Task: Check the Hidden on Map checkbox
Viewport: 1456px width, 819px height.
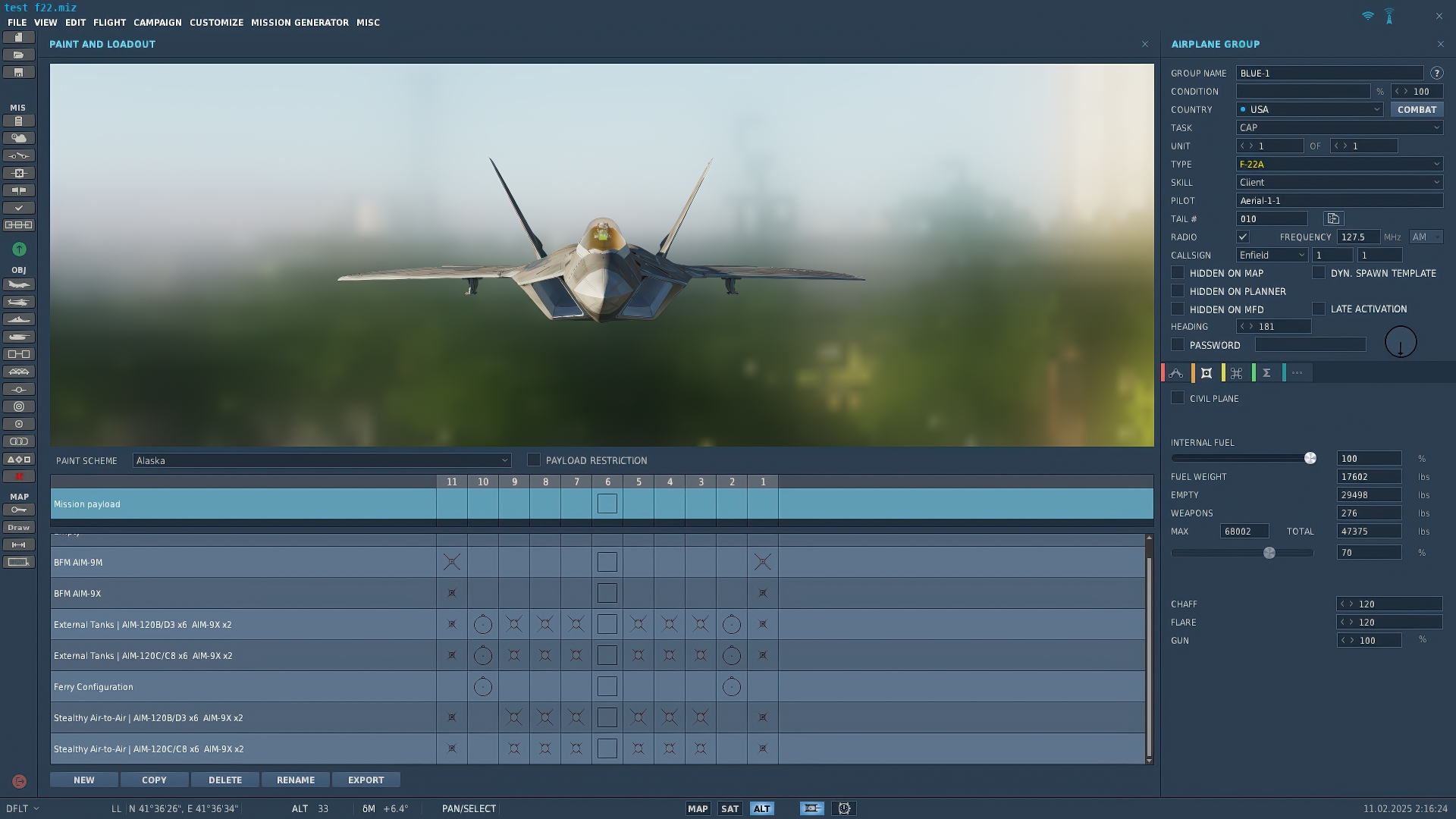Action: point(1178,273)
